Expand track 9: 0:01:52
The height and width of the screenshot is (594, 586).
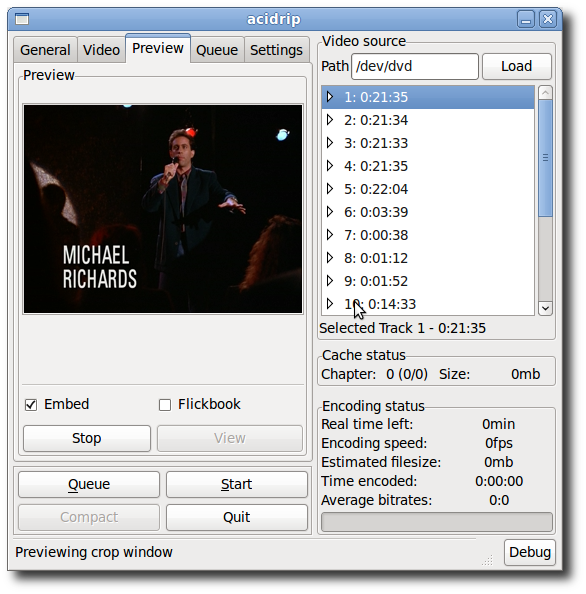pyautogui.click(x=330, y=281)
